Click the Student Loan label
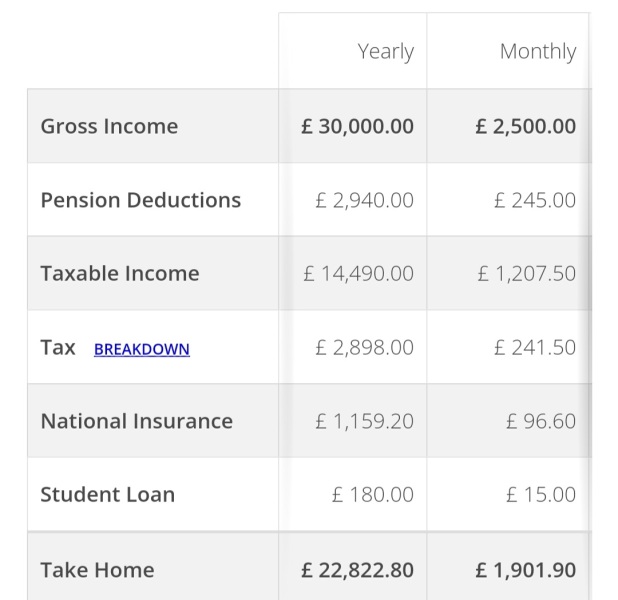This screenshot has height=600, width=618. click(108, 494)
